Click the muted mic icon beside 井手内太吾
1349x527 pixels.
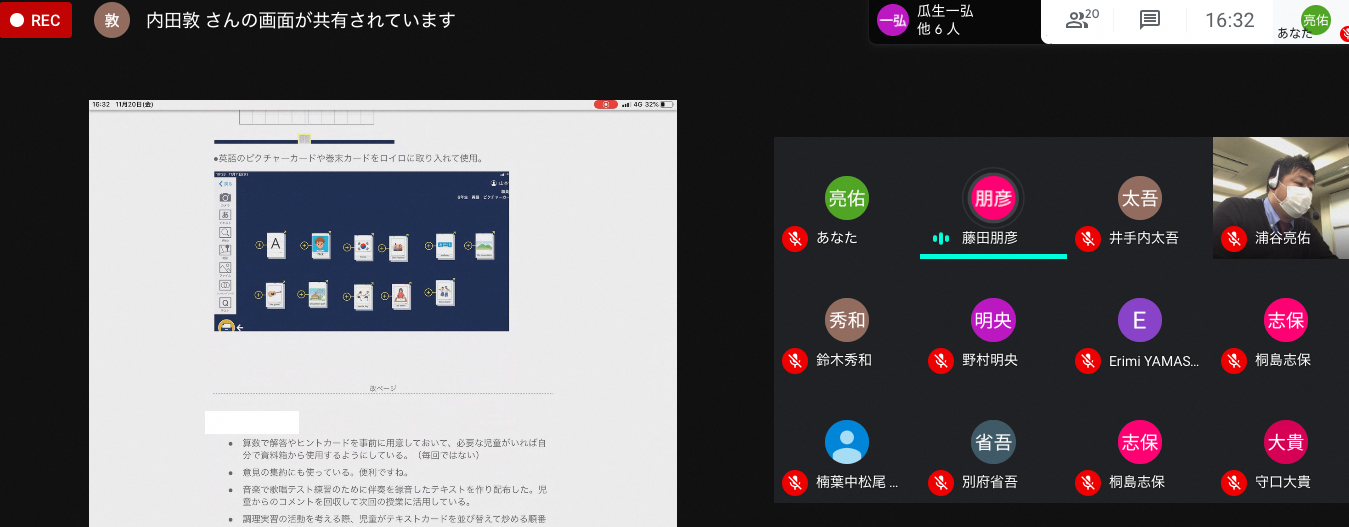[x=1088, y=239]
